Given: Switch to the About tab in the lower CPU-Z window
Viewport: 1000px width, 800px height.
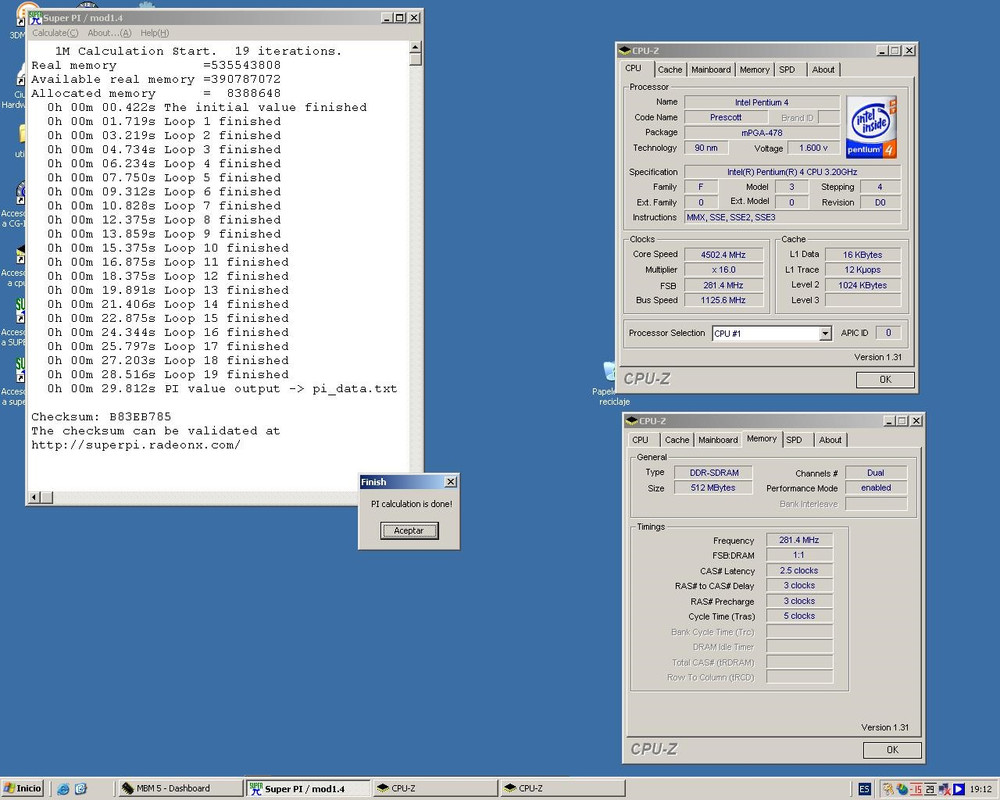Looking at the screenshot, I should [x=830, y=440].
